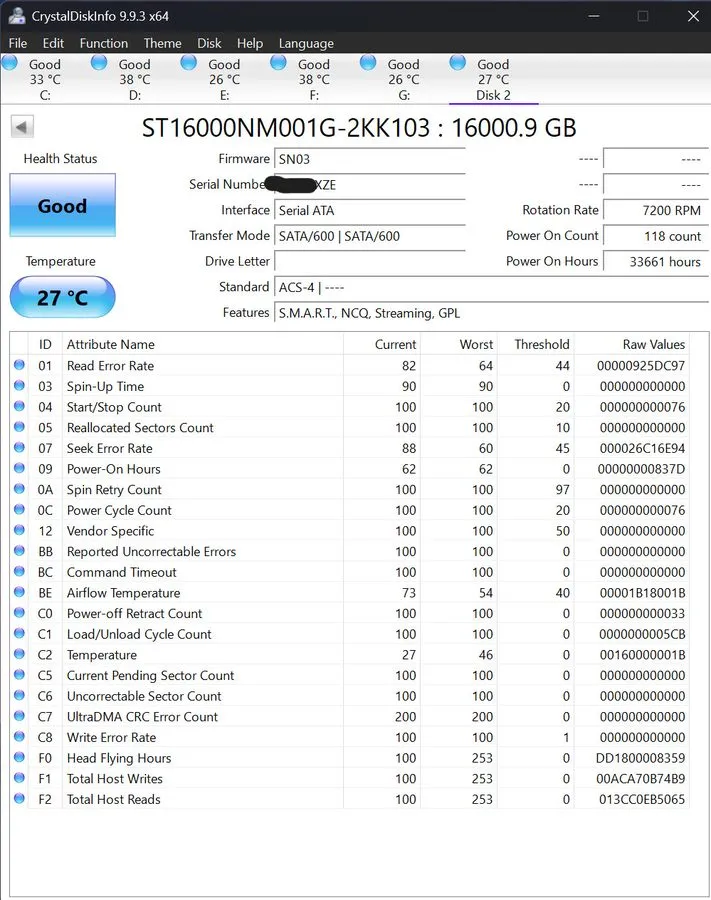Click the Power On Count 118 count field
This screenshot has height=900, width=711.
point(656,236)
